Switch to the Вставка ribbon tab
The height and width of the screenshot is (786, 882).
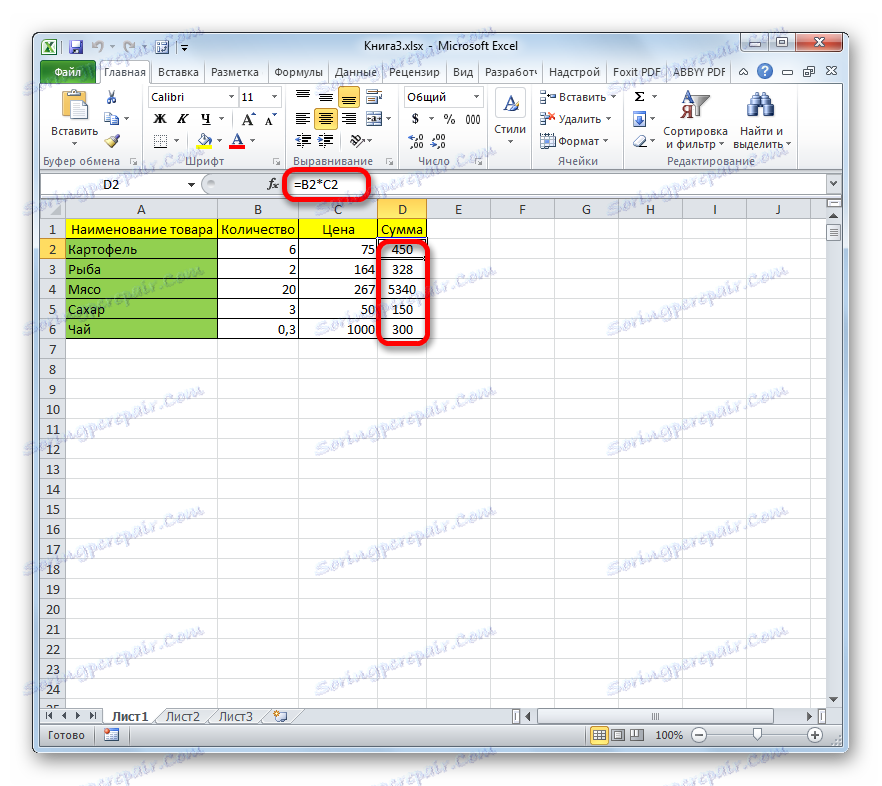pyautogui.click(x=178, y=72)
